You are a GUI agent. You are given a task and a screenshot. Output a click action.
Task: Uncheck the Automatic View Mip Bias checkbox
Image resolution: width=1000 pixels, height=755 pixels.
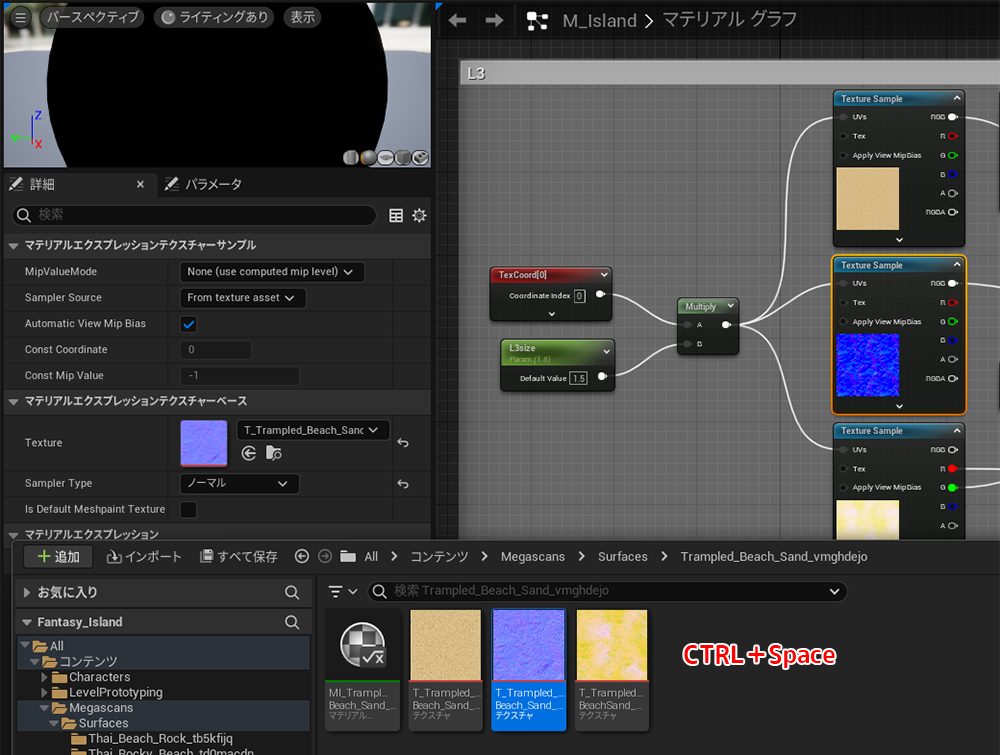188,324
